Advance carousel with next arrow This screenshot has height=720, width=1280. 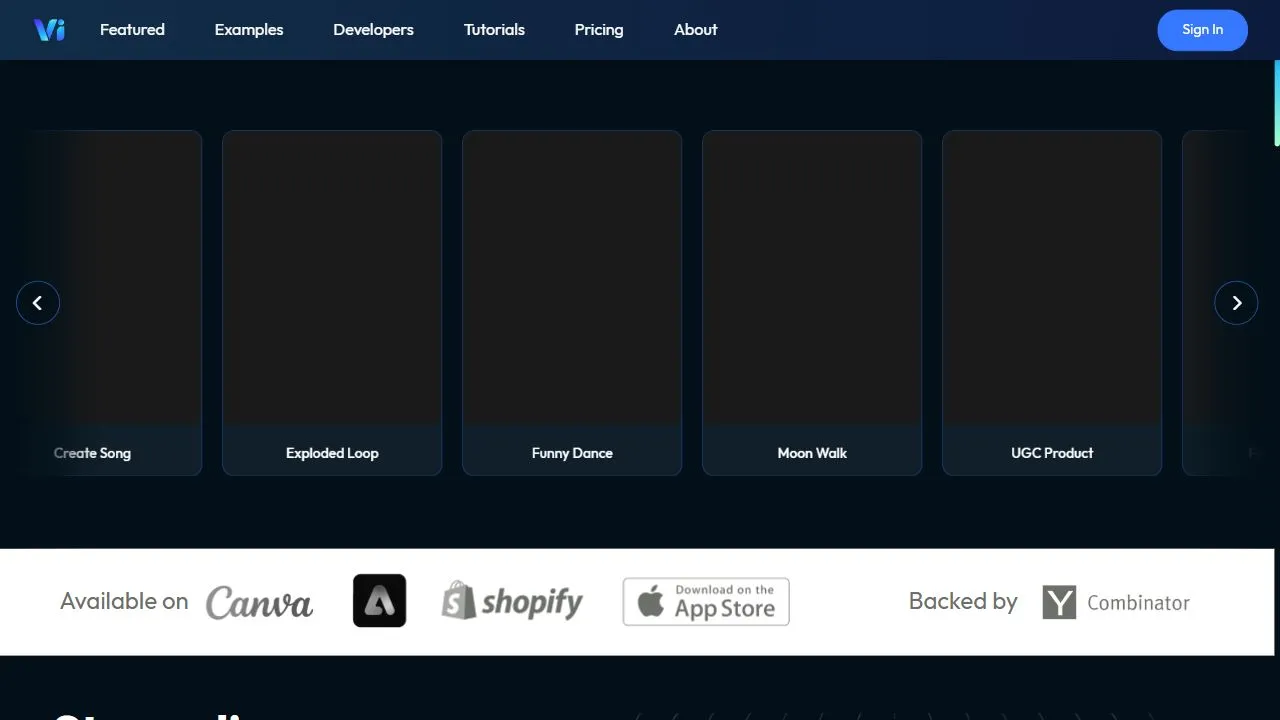point(1236,303)
